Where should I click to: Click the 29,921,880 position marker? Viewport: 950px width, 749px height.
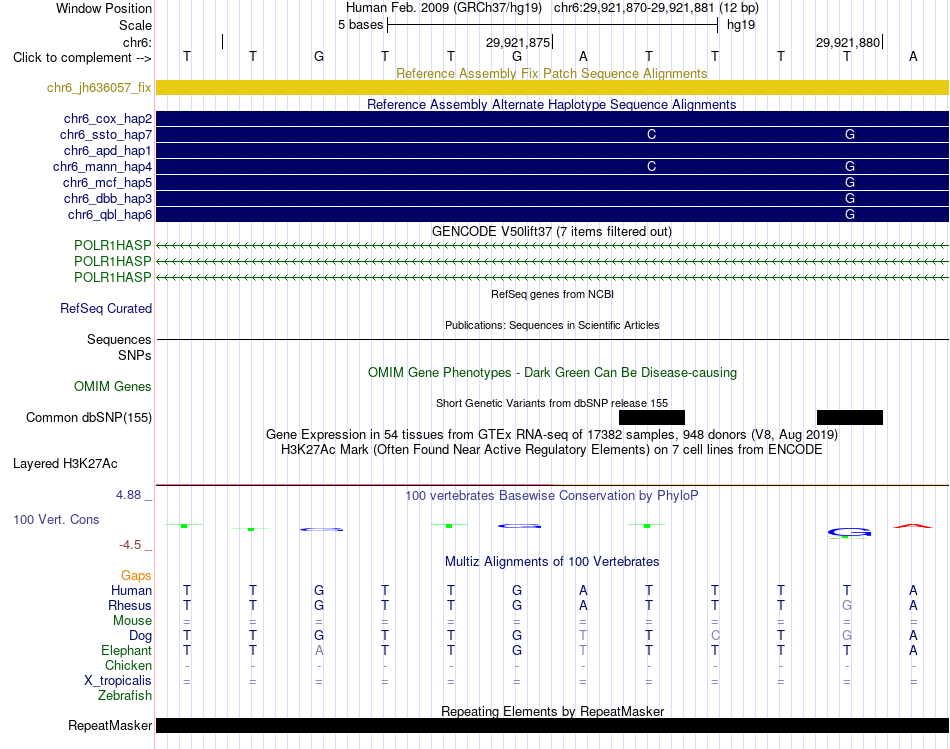848,42
